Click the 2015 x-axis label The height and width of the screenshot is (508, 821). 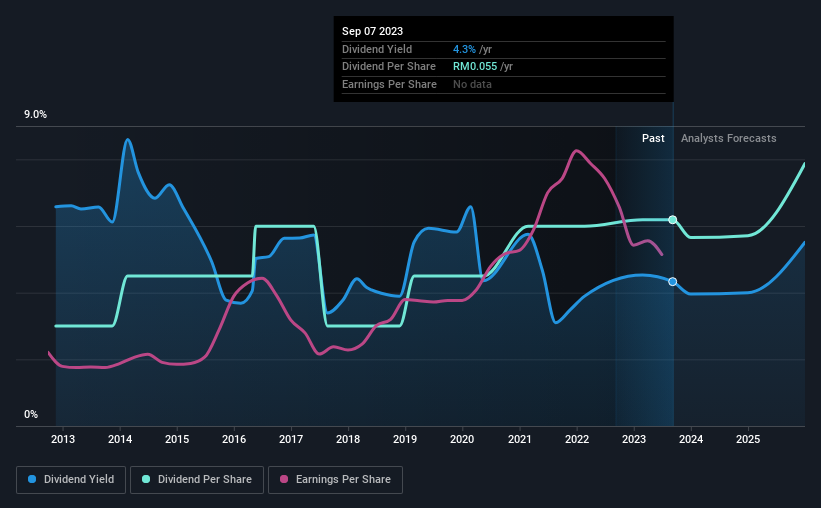click(x=177, y=439)
